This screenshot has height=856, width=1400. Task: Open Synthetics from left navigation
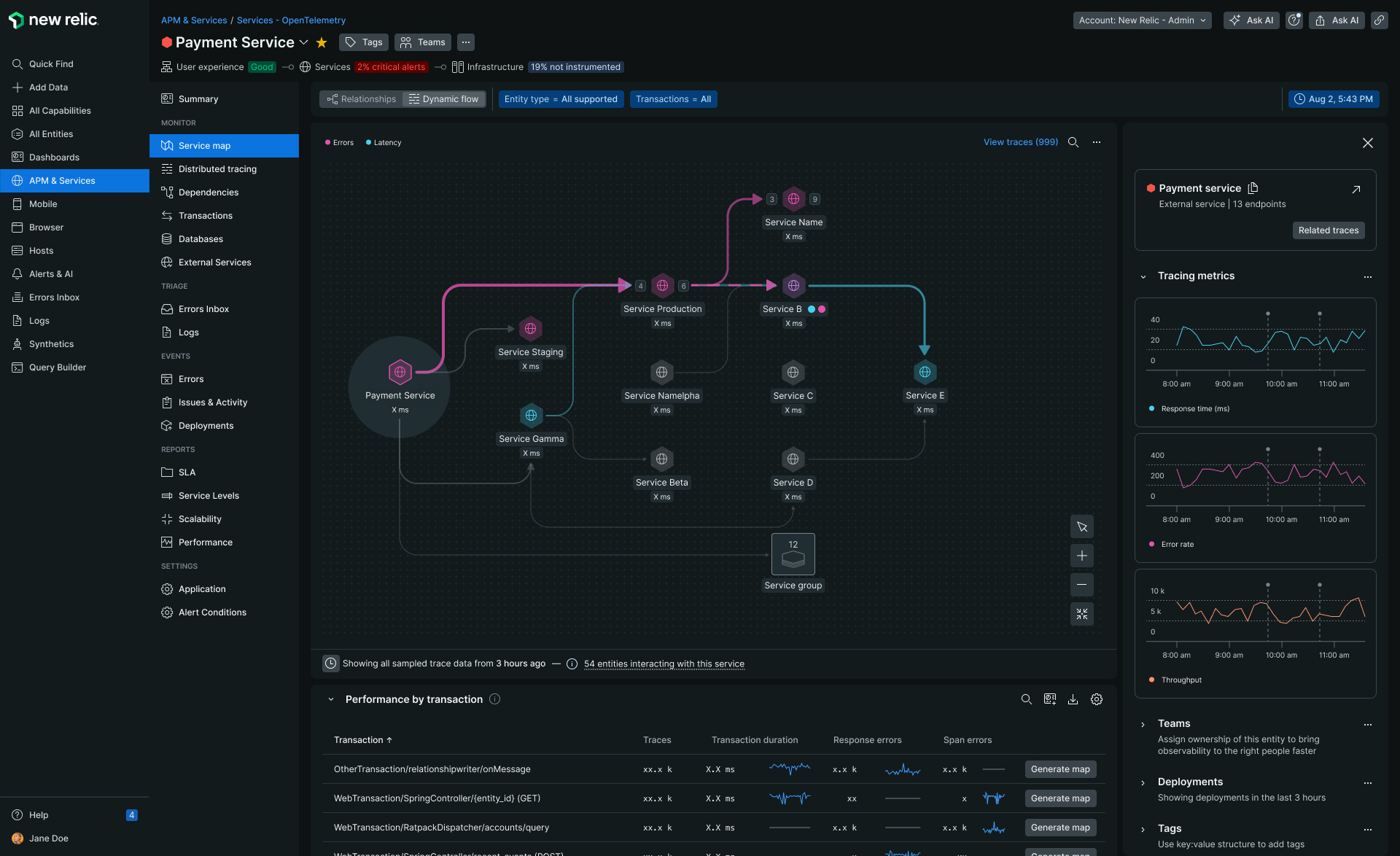74,344
